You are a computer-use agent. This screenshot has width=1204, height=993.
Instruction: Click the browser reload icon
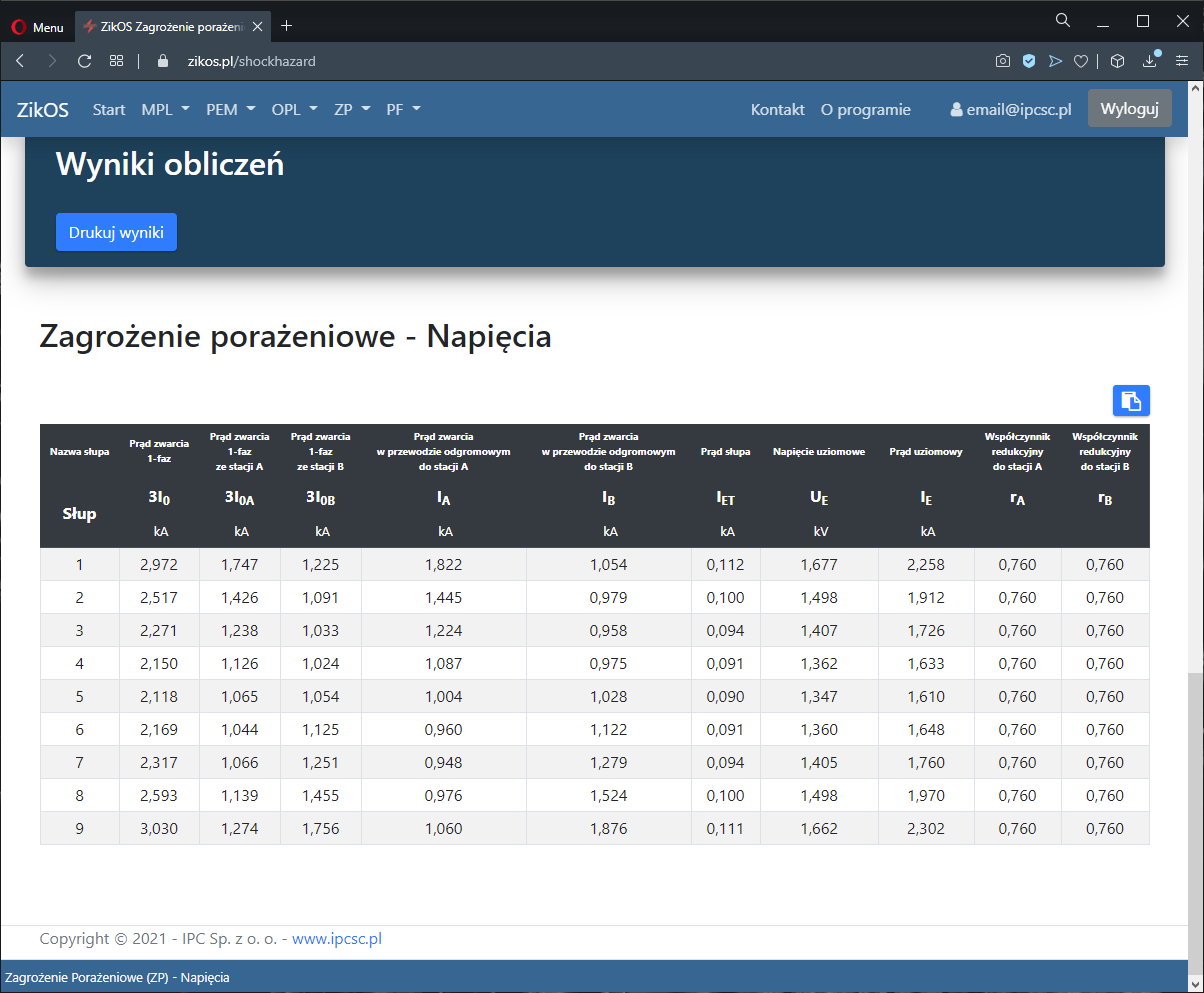tap(85, 61)
